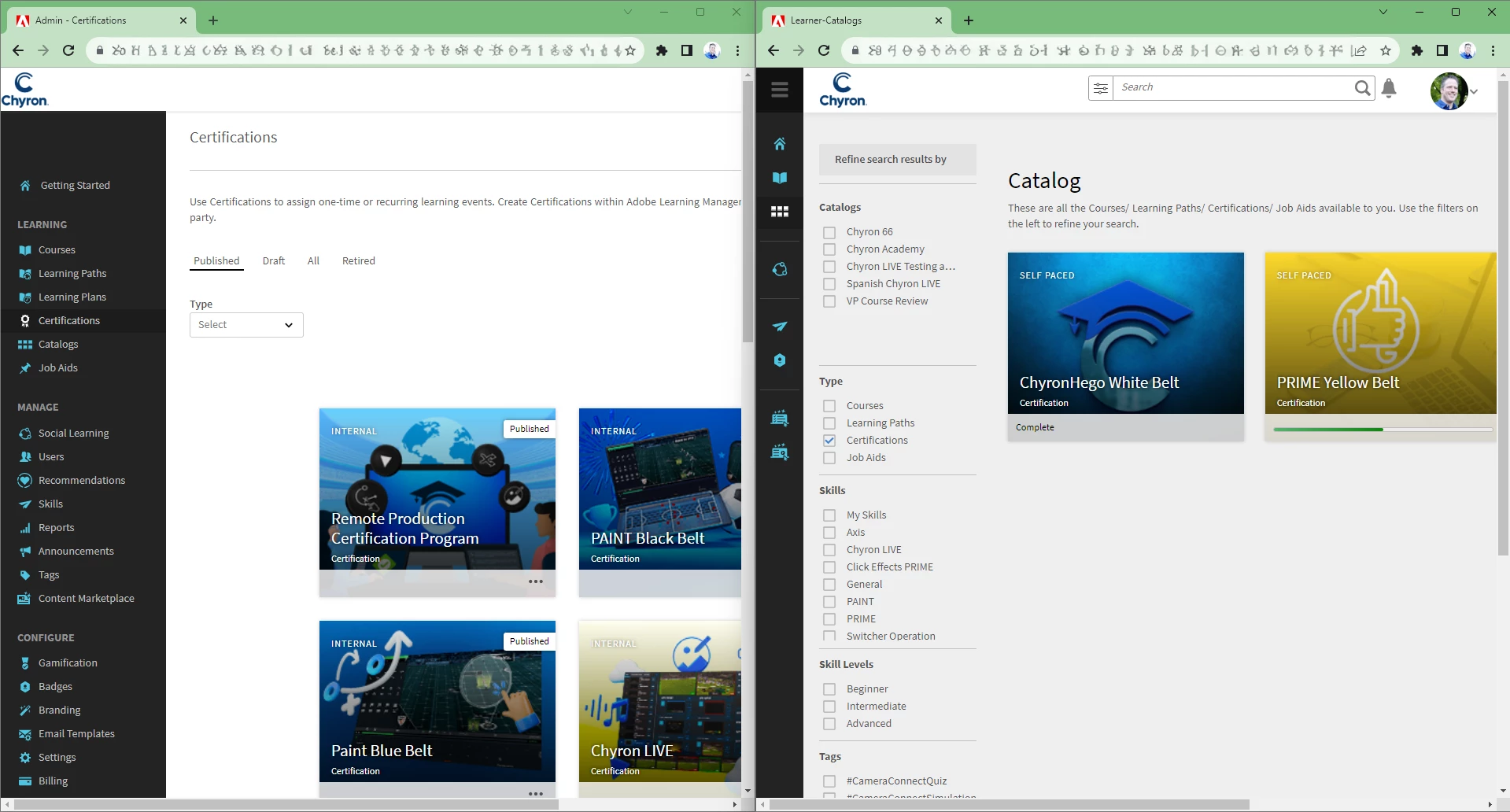Check the PAINT skill filter
1510x812 pixels.
[x=829, y=603]
